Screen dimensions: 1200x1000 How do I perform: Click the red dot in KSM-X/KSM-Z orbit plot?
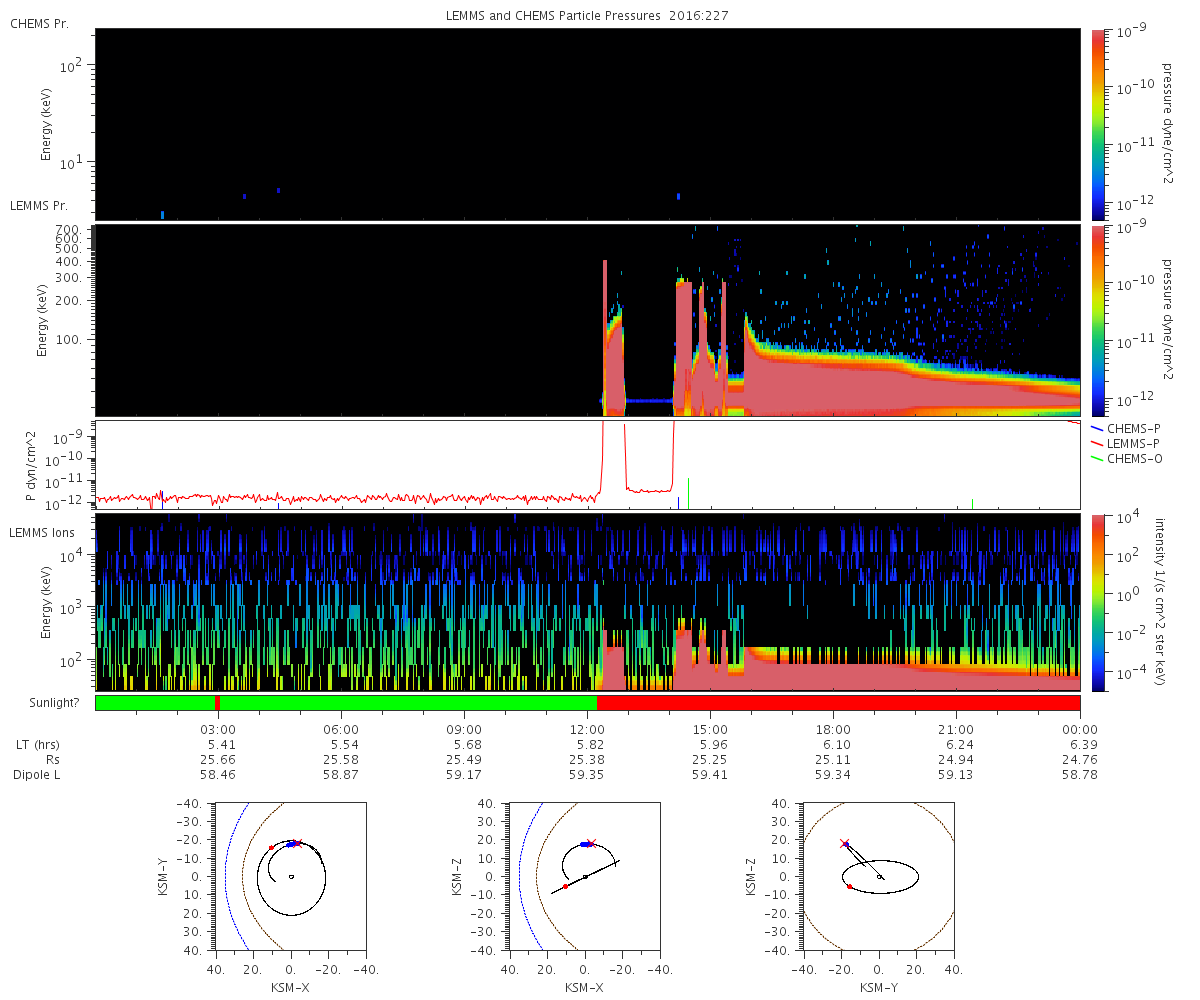[565, 886]
